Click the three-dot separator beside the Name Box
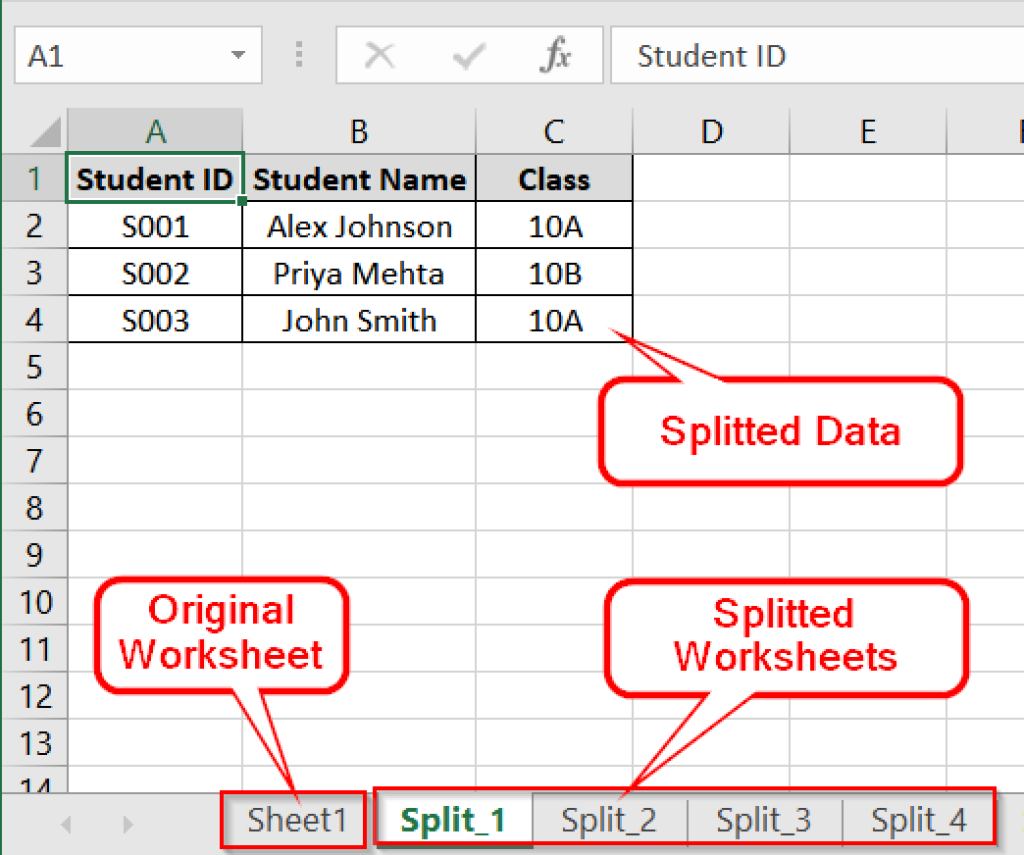1024x855 pixels. 297,55
